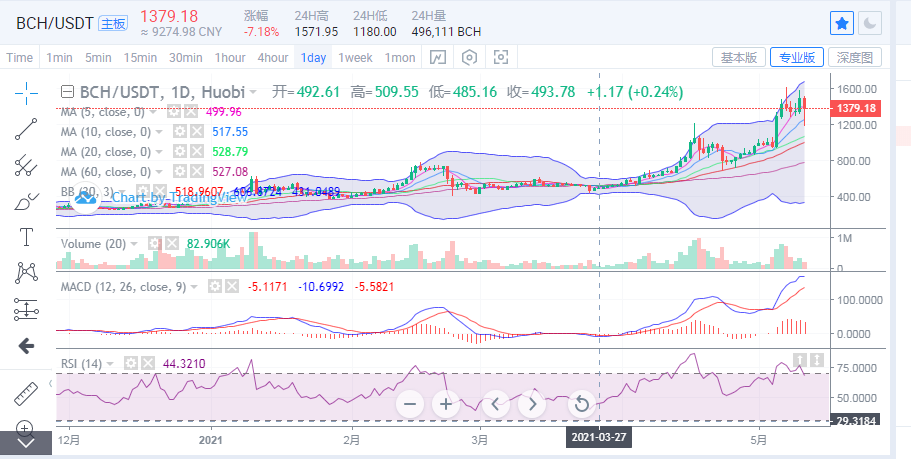Open chart settings hexagon icon

tap(469, 57)
